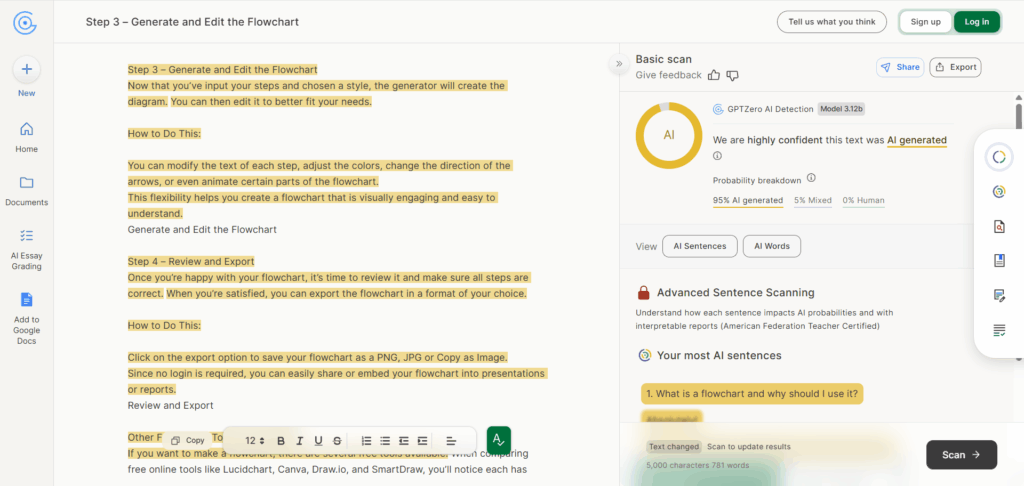Click document title 'Step 3 – Generate and Edit the Flowchart'

point(192,22)
